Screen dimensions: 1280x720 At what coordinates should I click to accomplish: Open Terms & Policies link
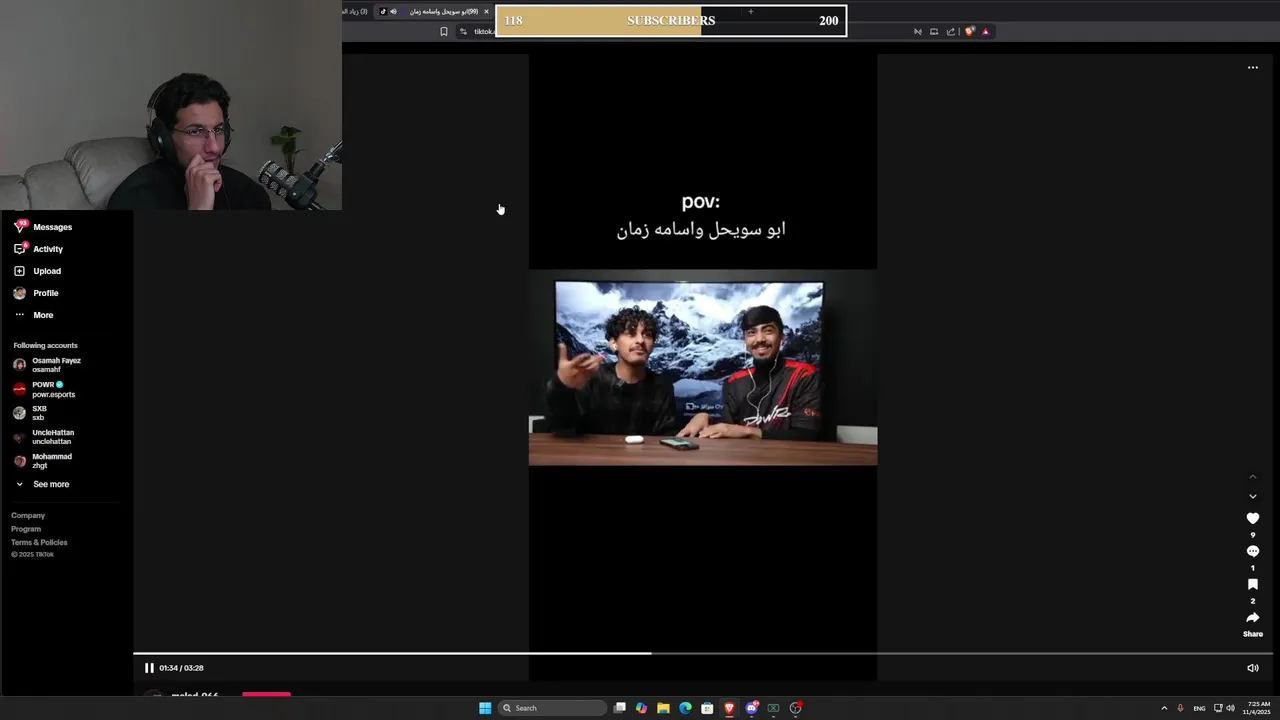coord(39,542)
